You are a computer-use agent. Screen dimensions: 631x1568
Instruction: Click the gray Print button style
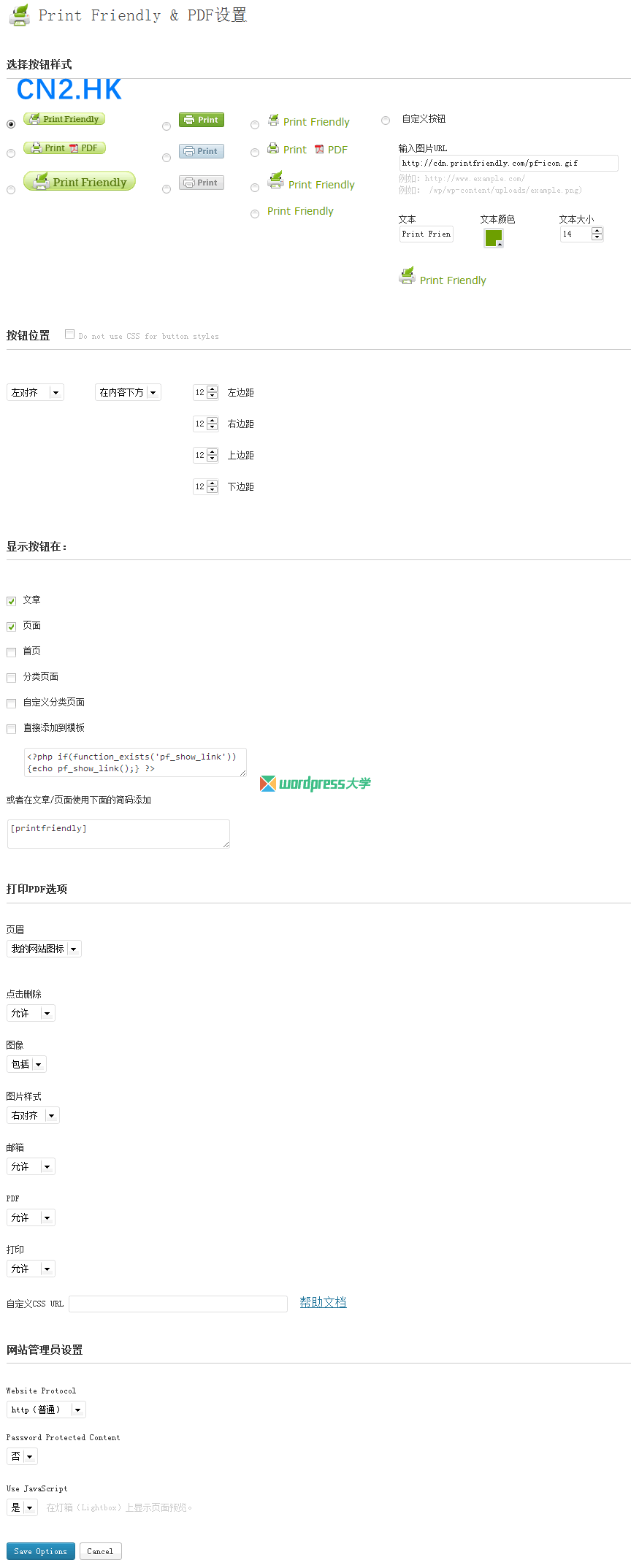(x=202, y=183)
